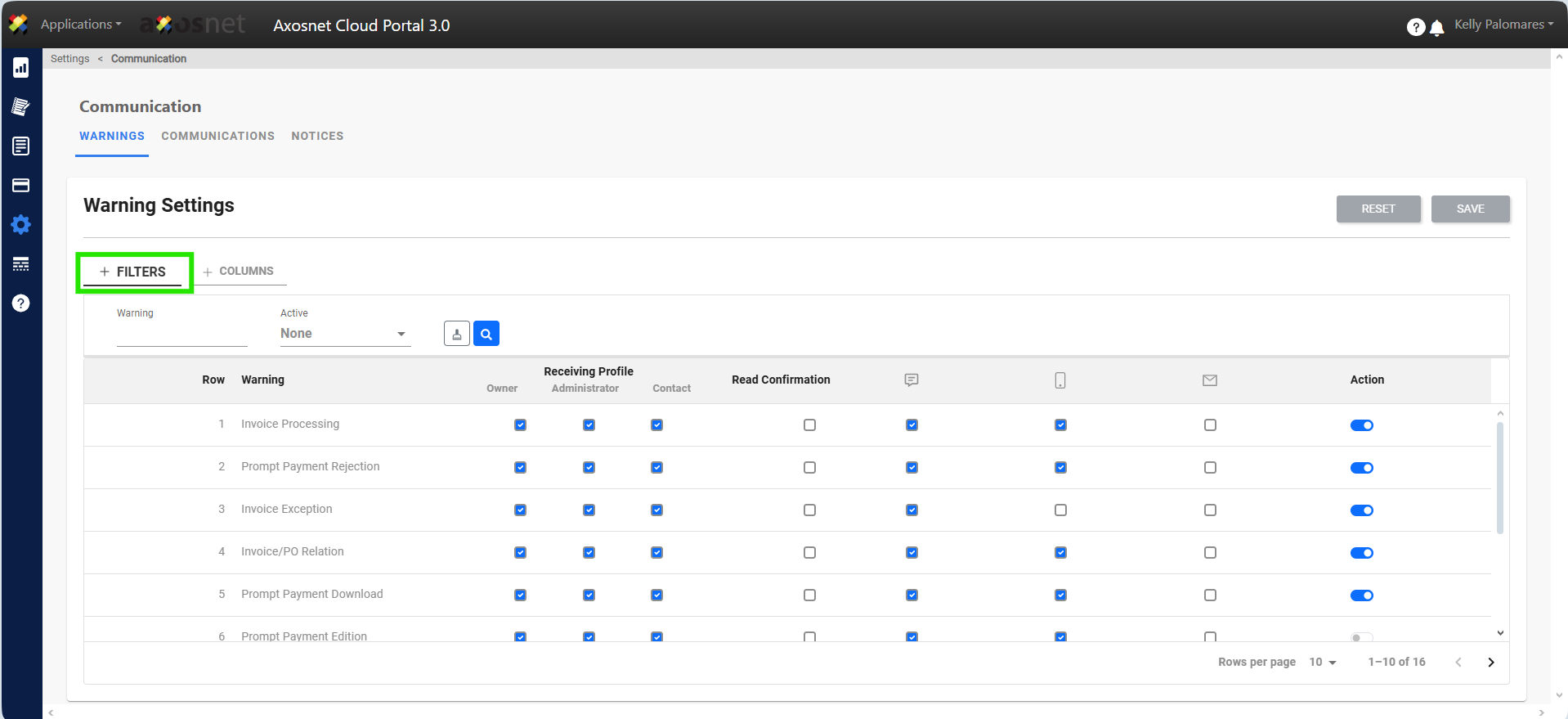Click the Save button
This screenshot has width=1568, height=719.
click(1470, 209)
